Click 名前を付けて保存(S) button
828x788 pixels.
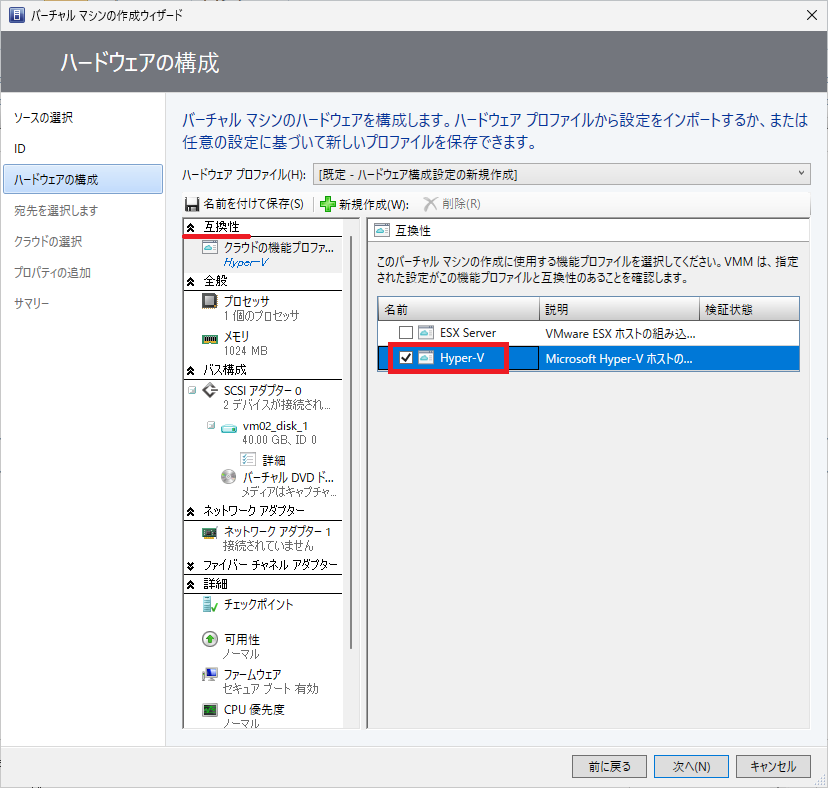point(245,204)
